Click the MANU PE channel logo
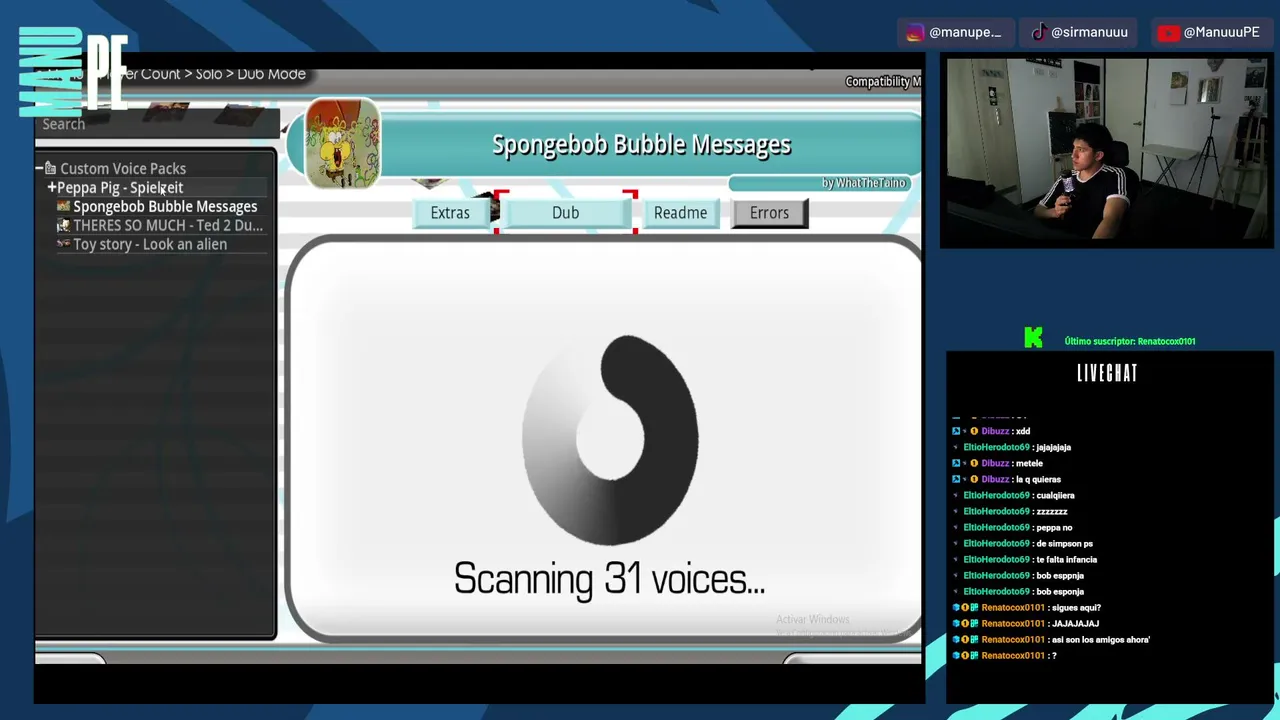 (74, 72)
